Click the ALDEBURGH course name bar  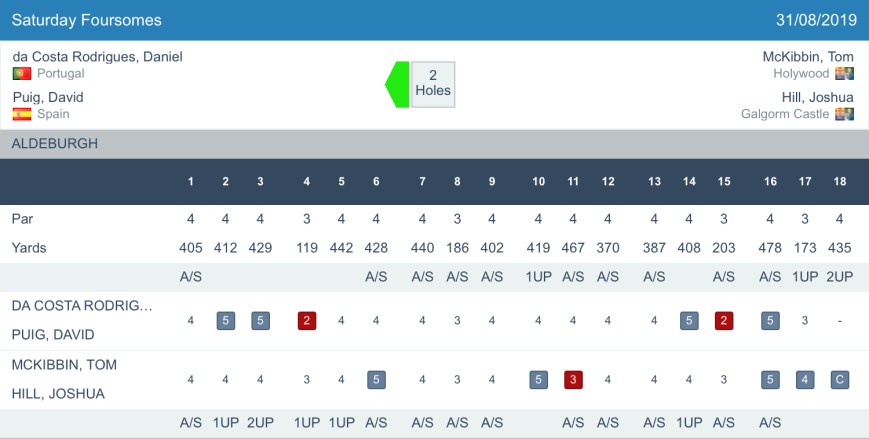click(x=55, y=144)
